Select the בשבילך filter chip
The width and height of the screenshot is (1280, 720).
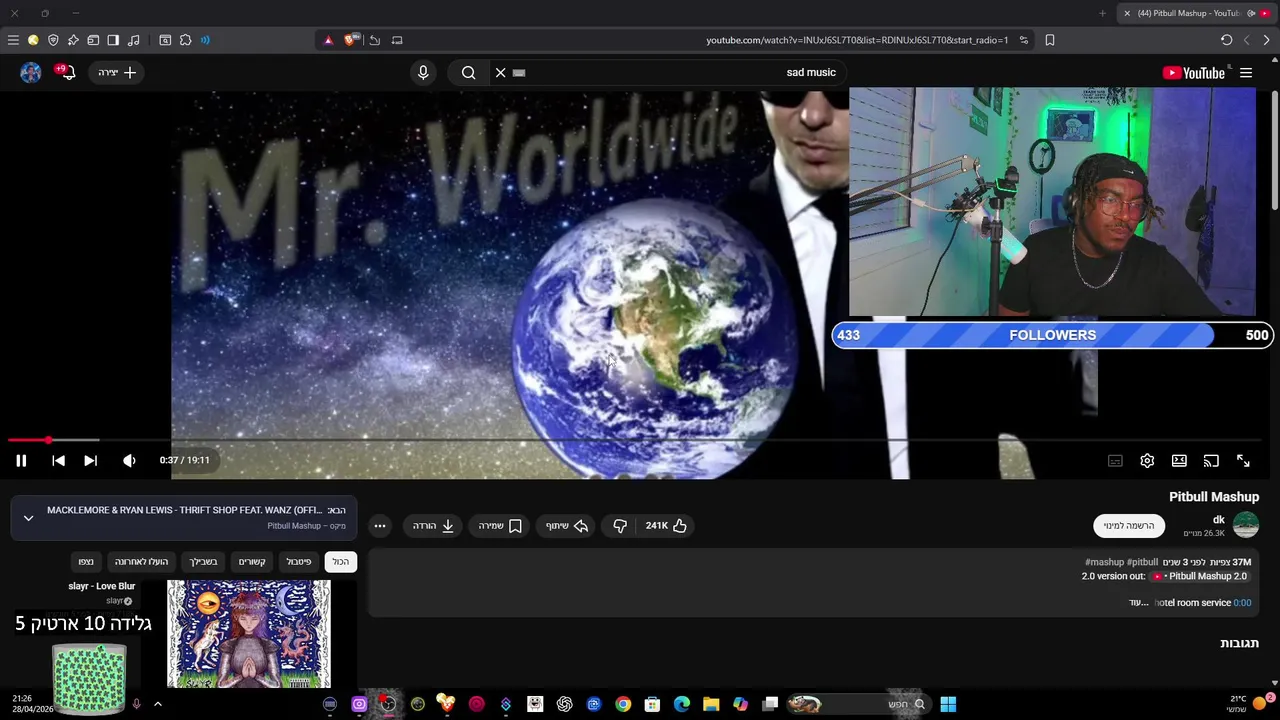click(x=204, y=561)
